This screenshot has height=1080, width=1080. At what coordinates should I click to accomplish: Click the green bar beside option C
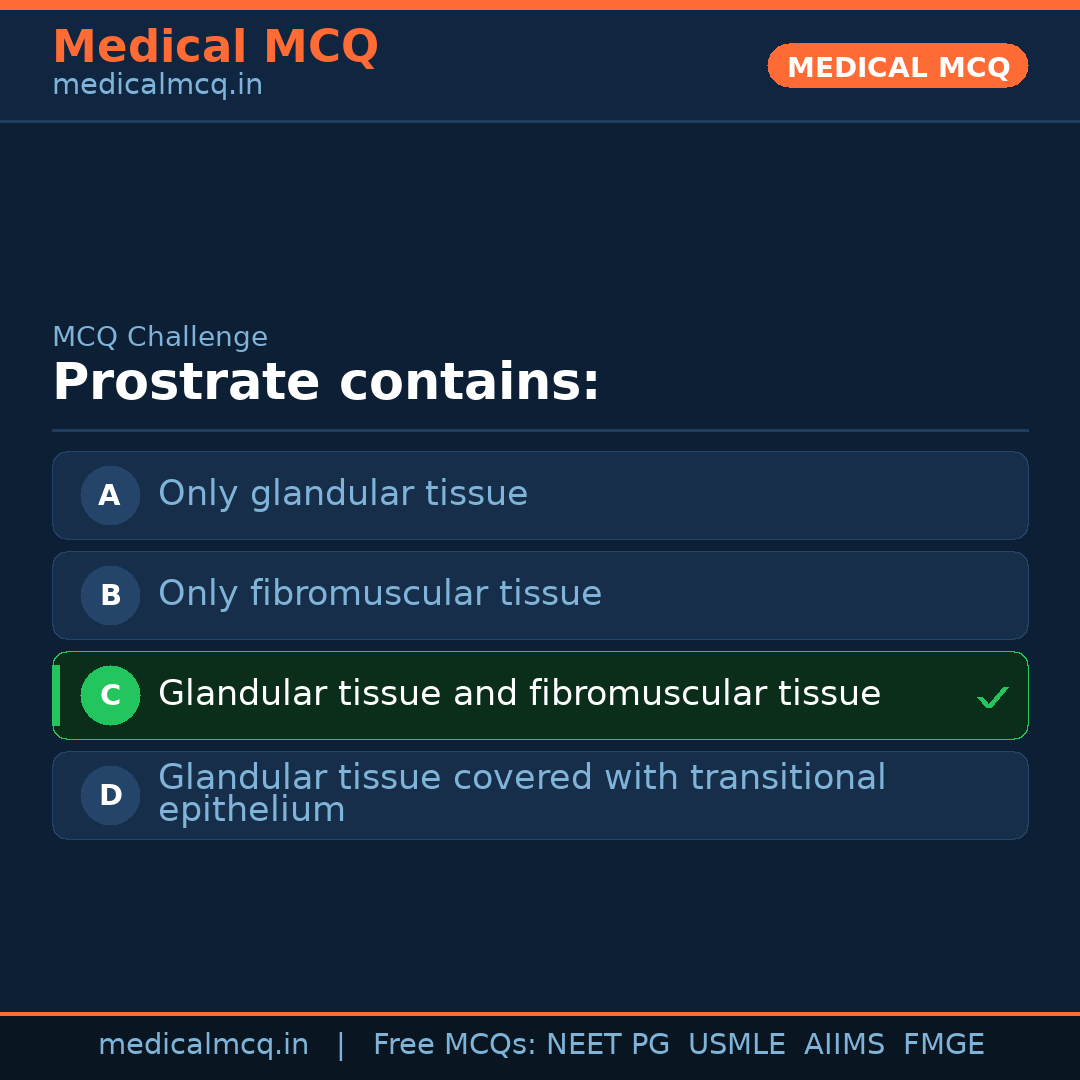tap(56, 695)
